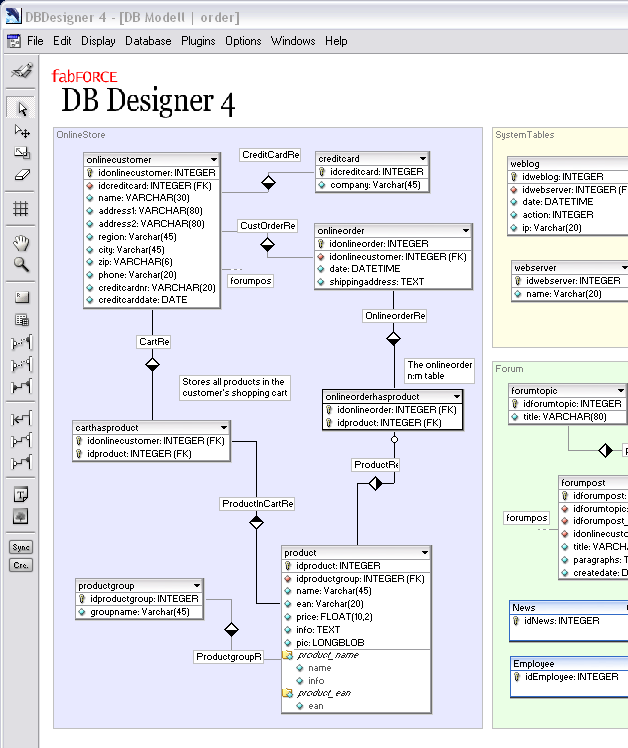The height and width of the screenshot is (748, 628).
Task: Select the ProductRe relation label
Action: coord(376,465)
